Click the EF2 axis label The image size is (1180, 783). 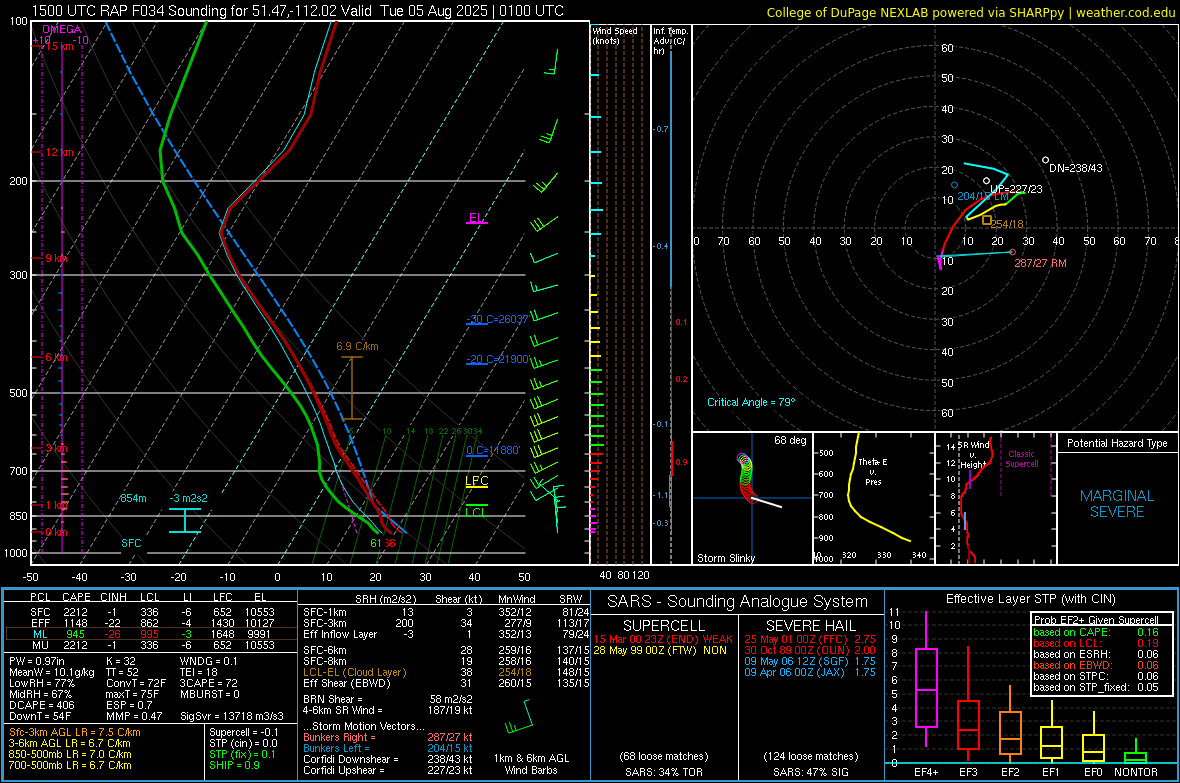pyautogui.click(x=1010, y=772)
